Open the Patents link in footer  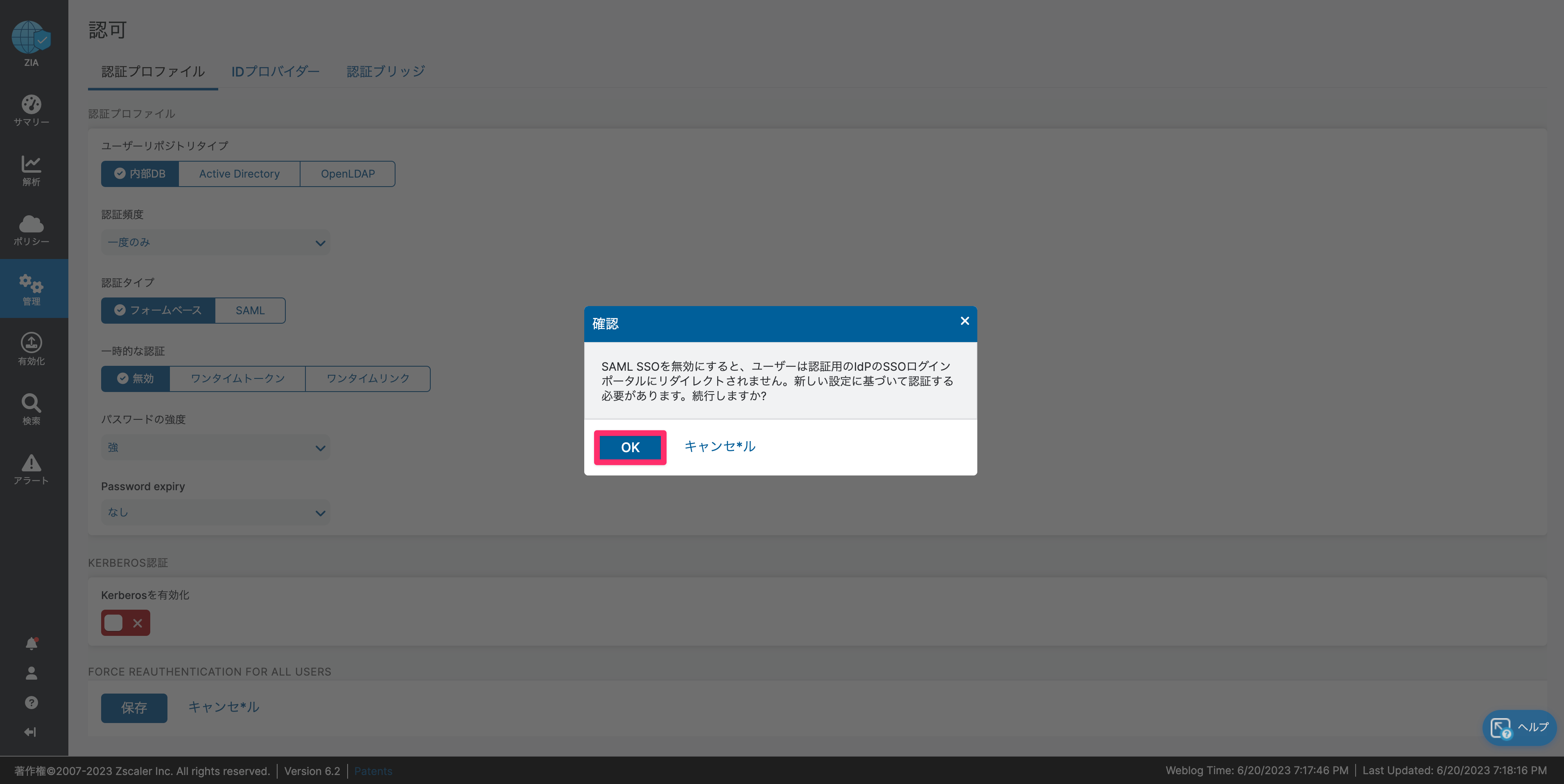click(x=373, y=770)
